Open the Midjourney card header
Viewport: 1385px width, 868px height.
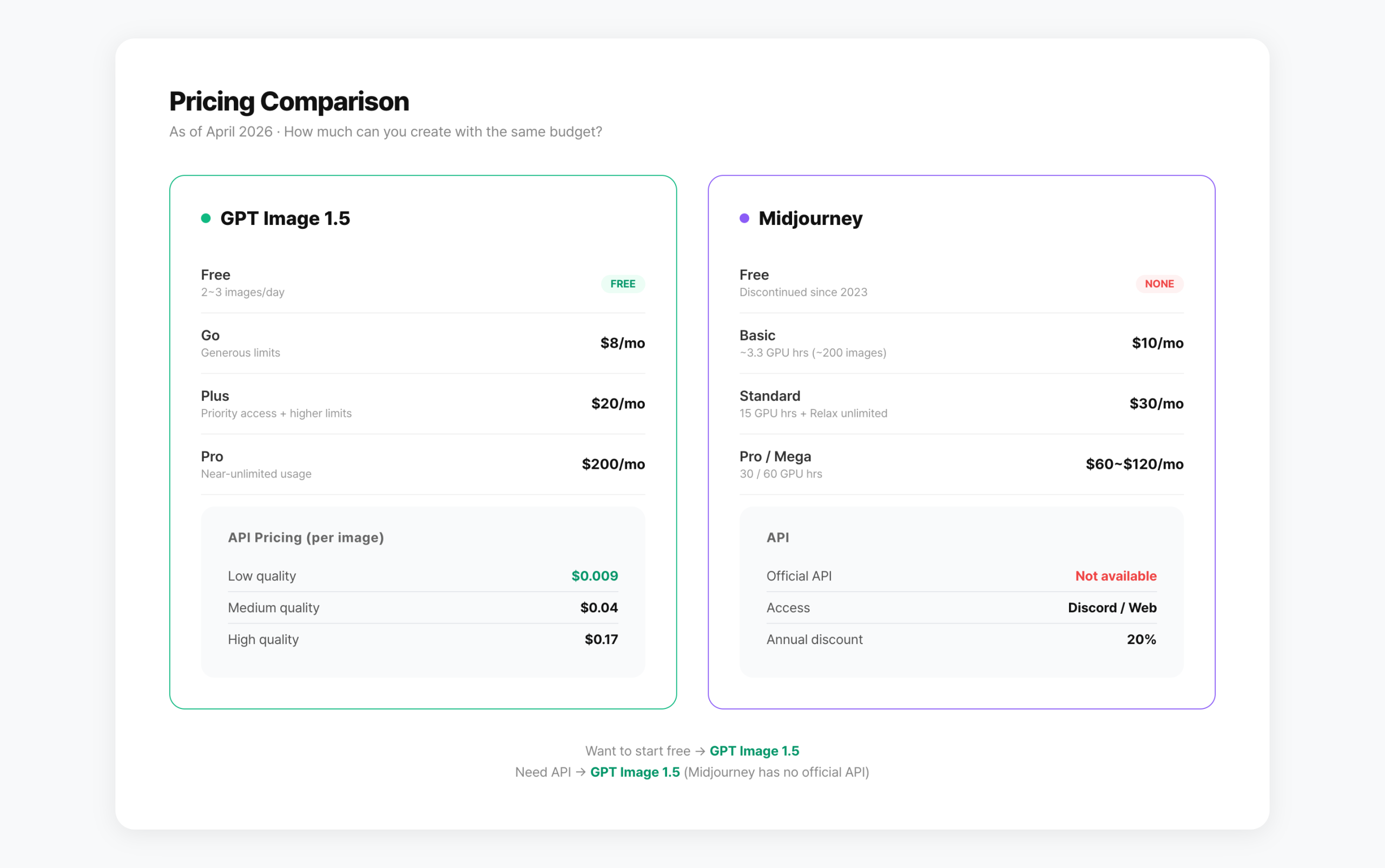(x=810, y=218)
